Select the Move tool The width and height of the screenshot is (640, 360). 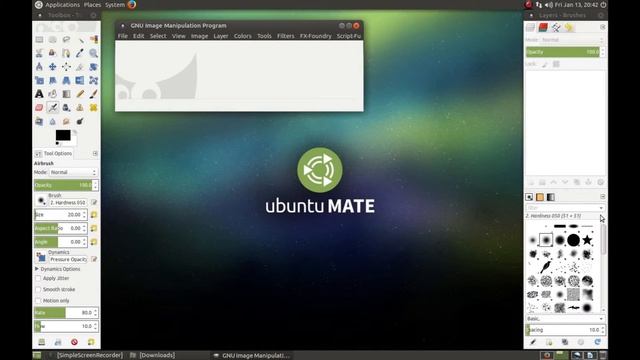click(53, 67)
